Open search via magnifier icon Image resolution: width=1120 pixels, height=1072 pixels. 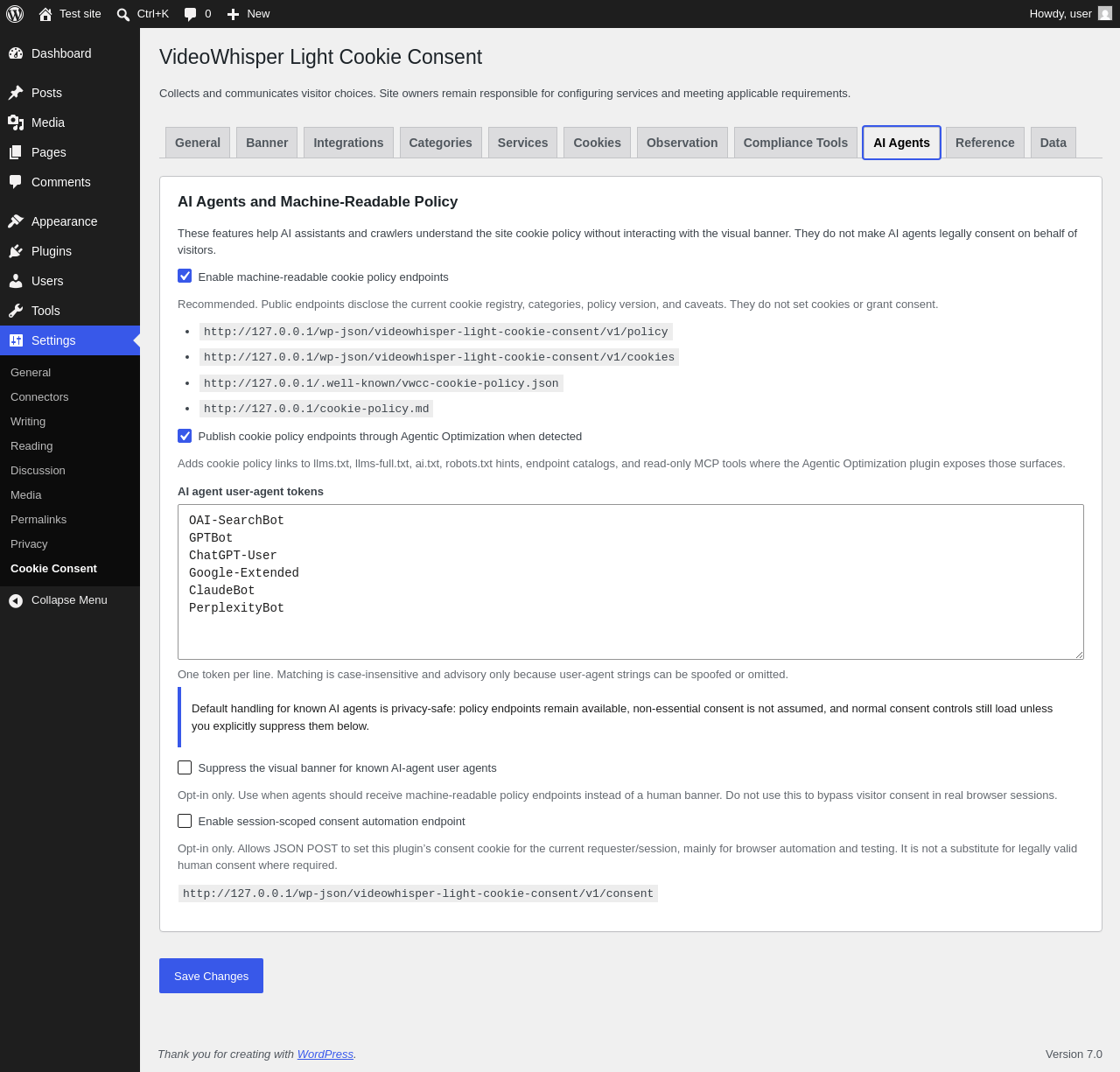tap(123, 14)
